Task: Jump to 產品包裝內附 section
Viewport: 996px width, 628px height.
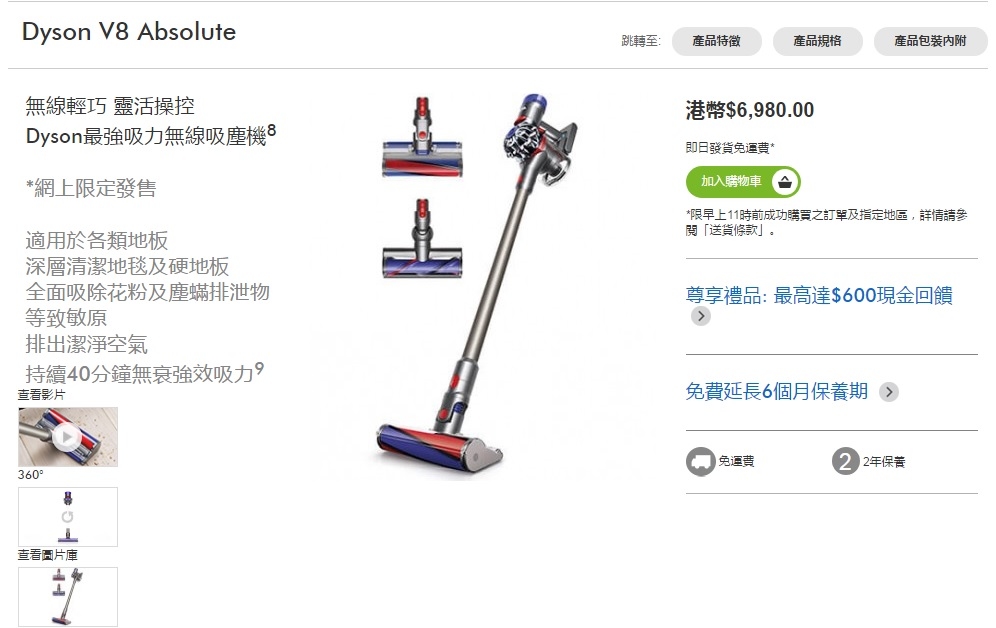Action: pyautogui.click(x=931, y=41)
